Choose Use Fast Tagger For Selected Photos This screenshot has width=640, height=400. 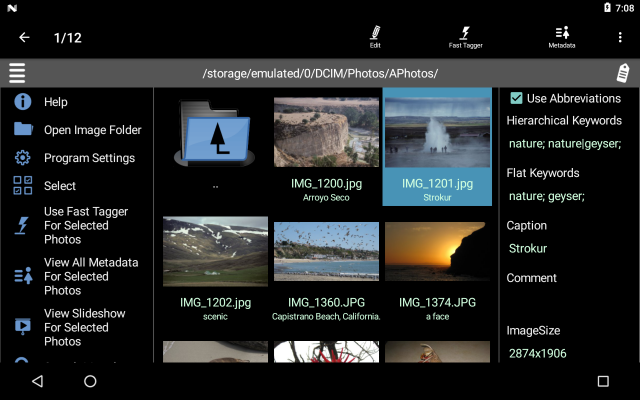point(86,225)
